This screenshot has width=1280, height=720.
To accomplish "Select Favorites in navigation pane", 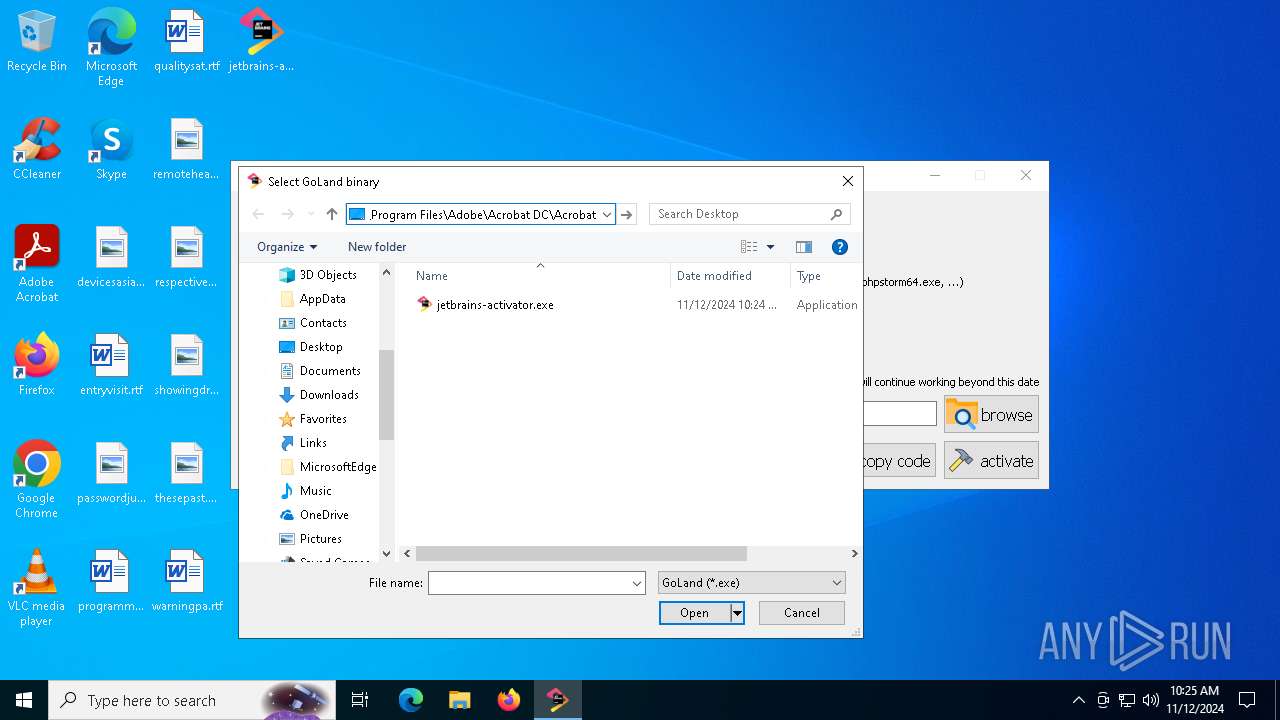I will click(323, 419).
